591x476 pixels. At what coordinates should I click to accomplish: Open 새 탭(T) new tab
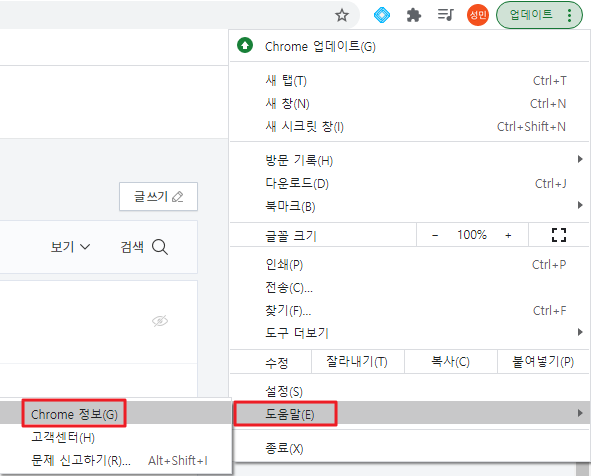coord(409,81)
